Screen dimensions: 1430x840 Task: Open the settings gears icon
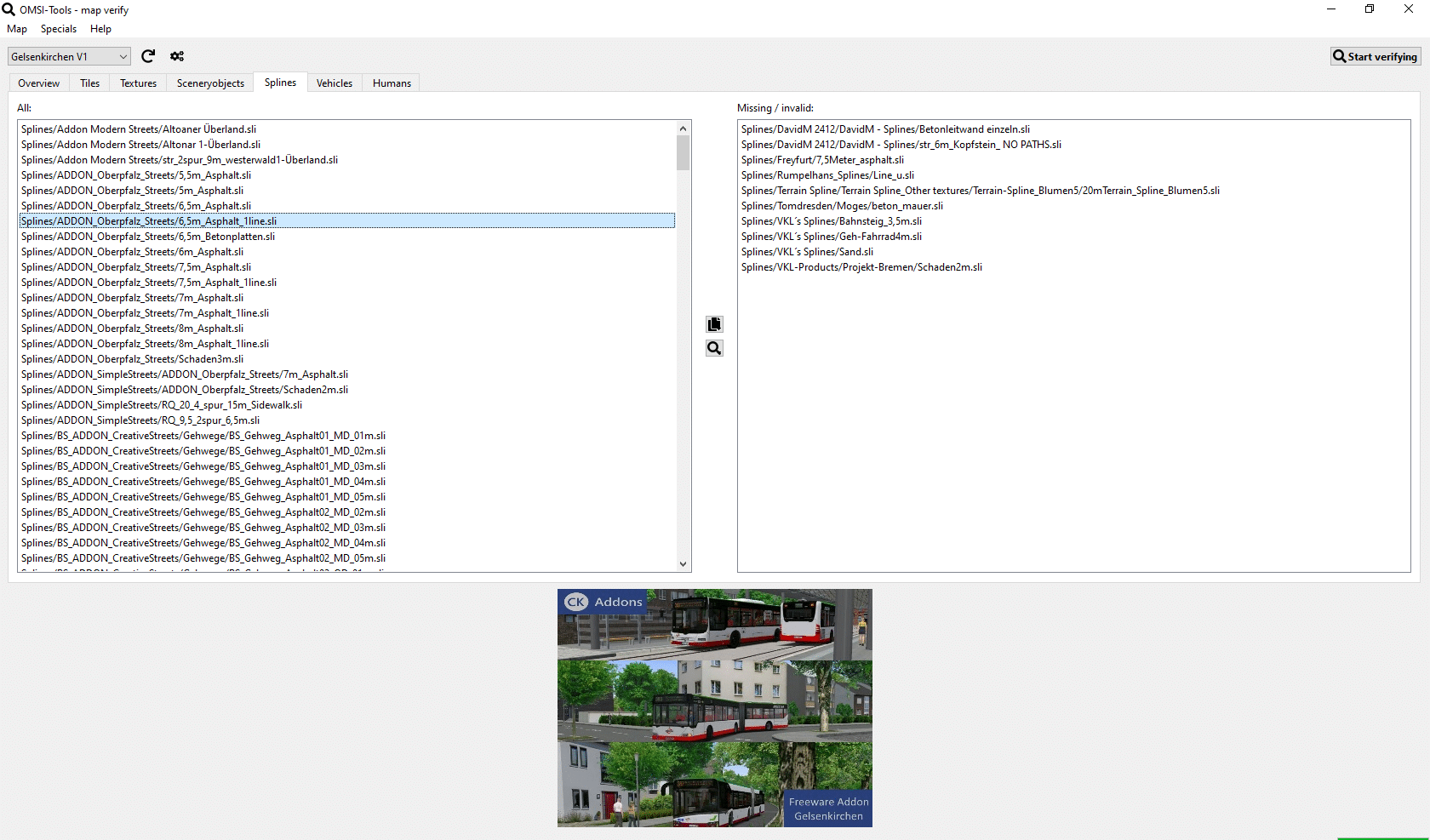pyautogui.click(x=177, y=56)
